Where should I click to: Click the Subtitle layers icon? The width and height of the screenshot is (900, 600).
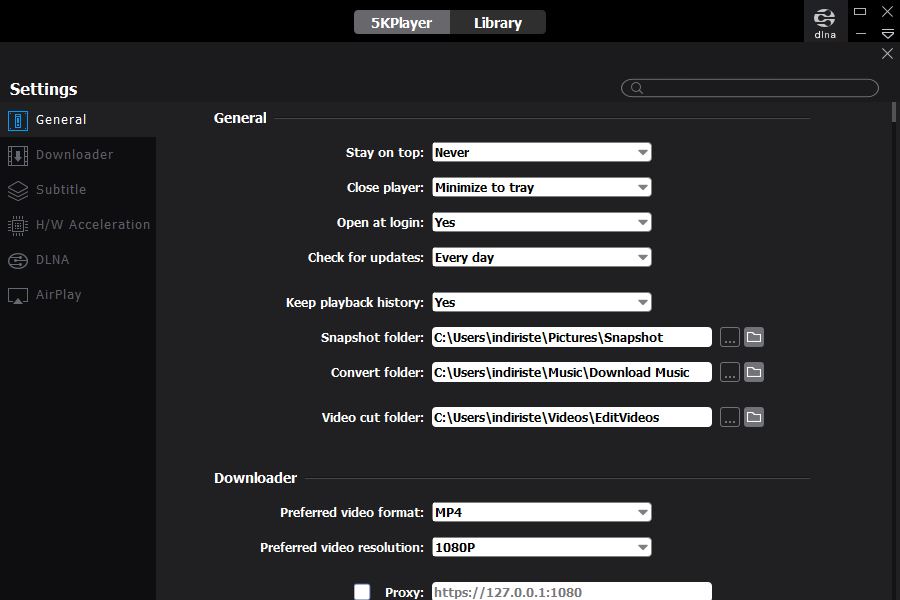(x=18, y=191)
